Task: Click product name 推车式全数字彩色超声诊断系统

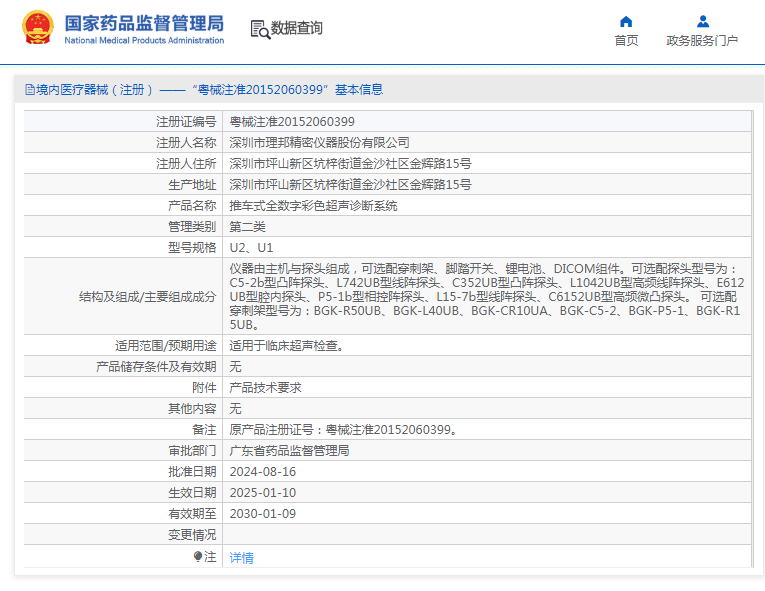Action: click(313, 206)
